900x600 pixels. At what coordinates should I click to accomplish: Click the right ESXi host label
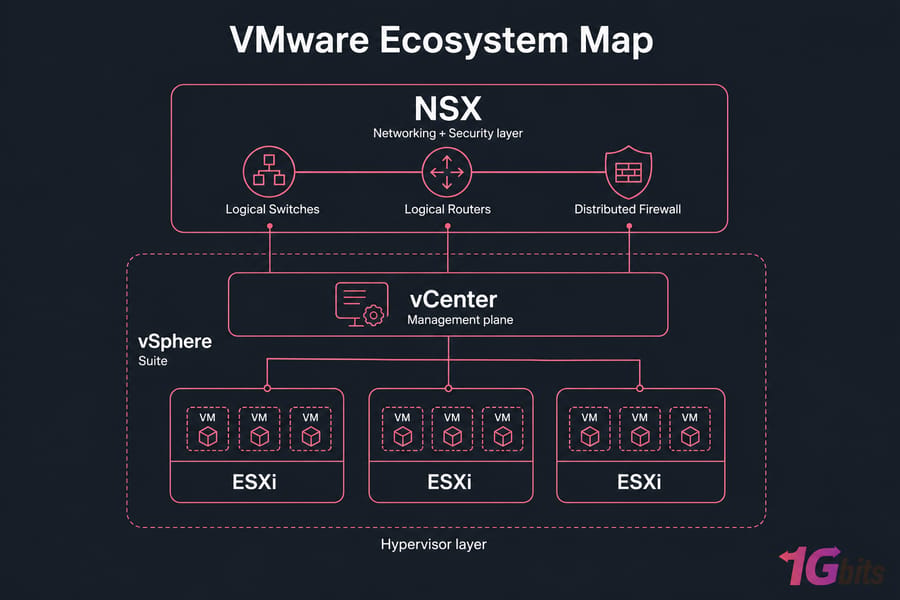(639, 482)
